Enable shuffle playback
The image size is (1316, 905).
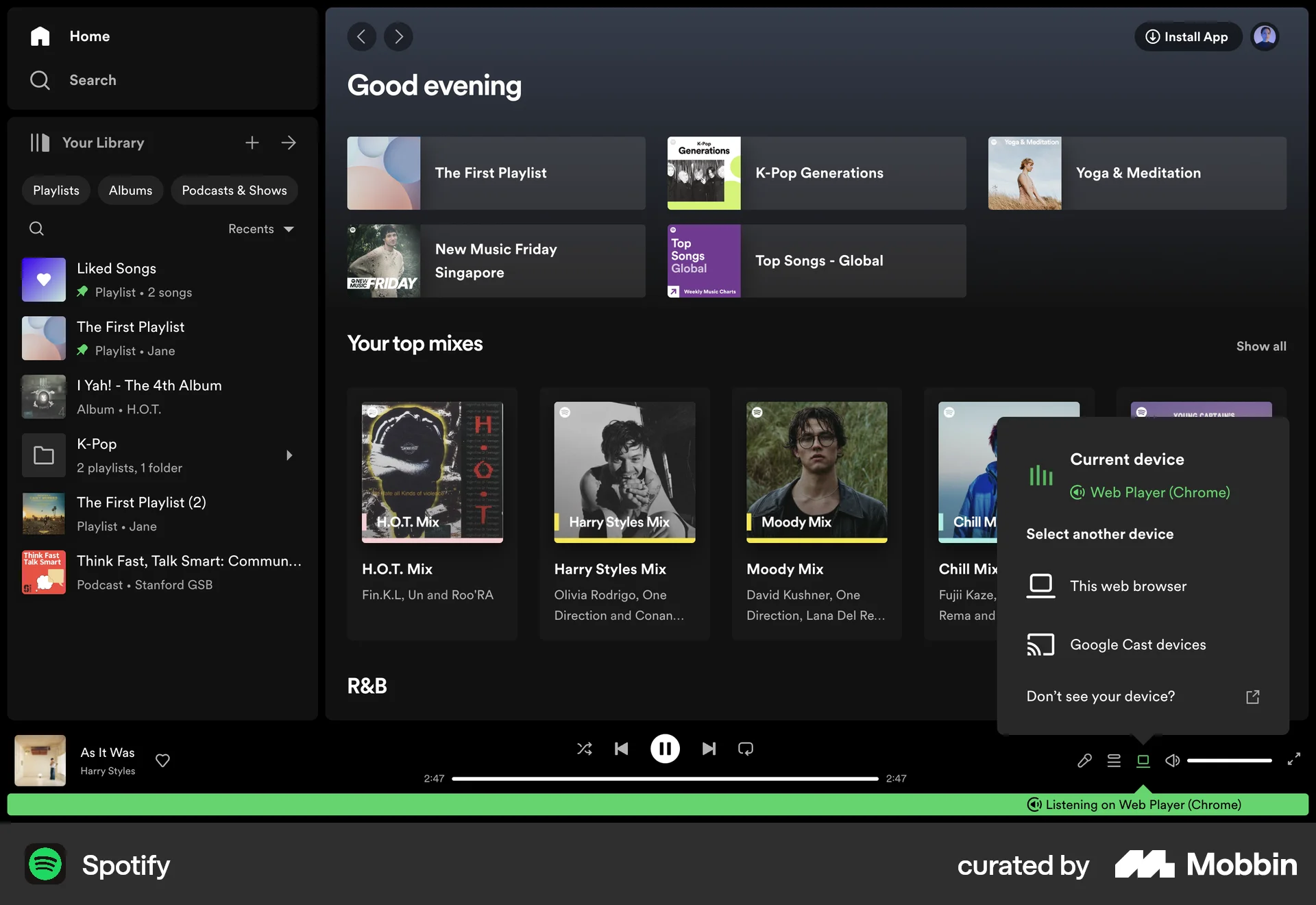pyautogui.click(x=585, y=749)
